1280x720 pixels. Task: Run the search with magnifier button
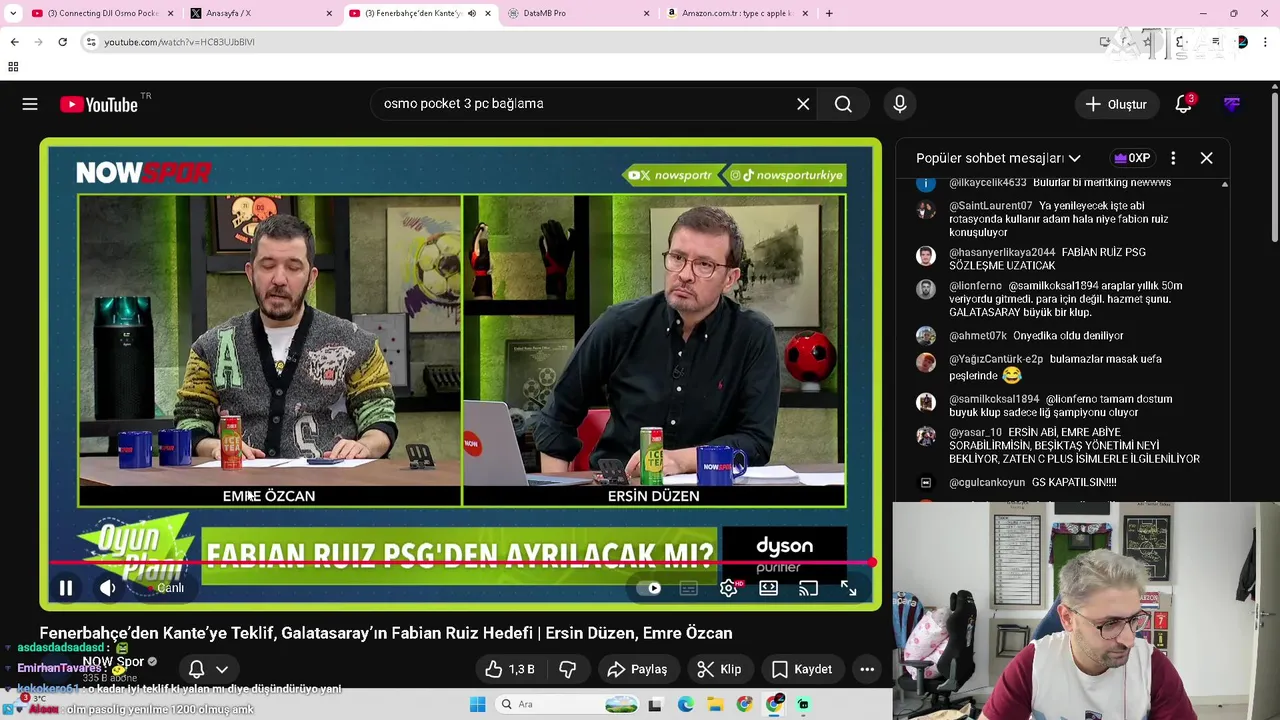click(843, 104)
